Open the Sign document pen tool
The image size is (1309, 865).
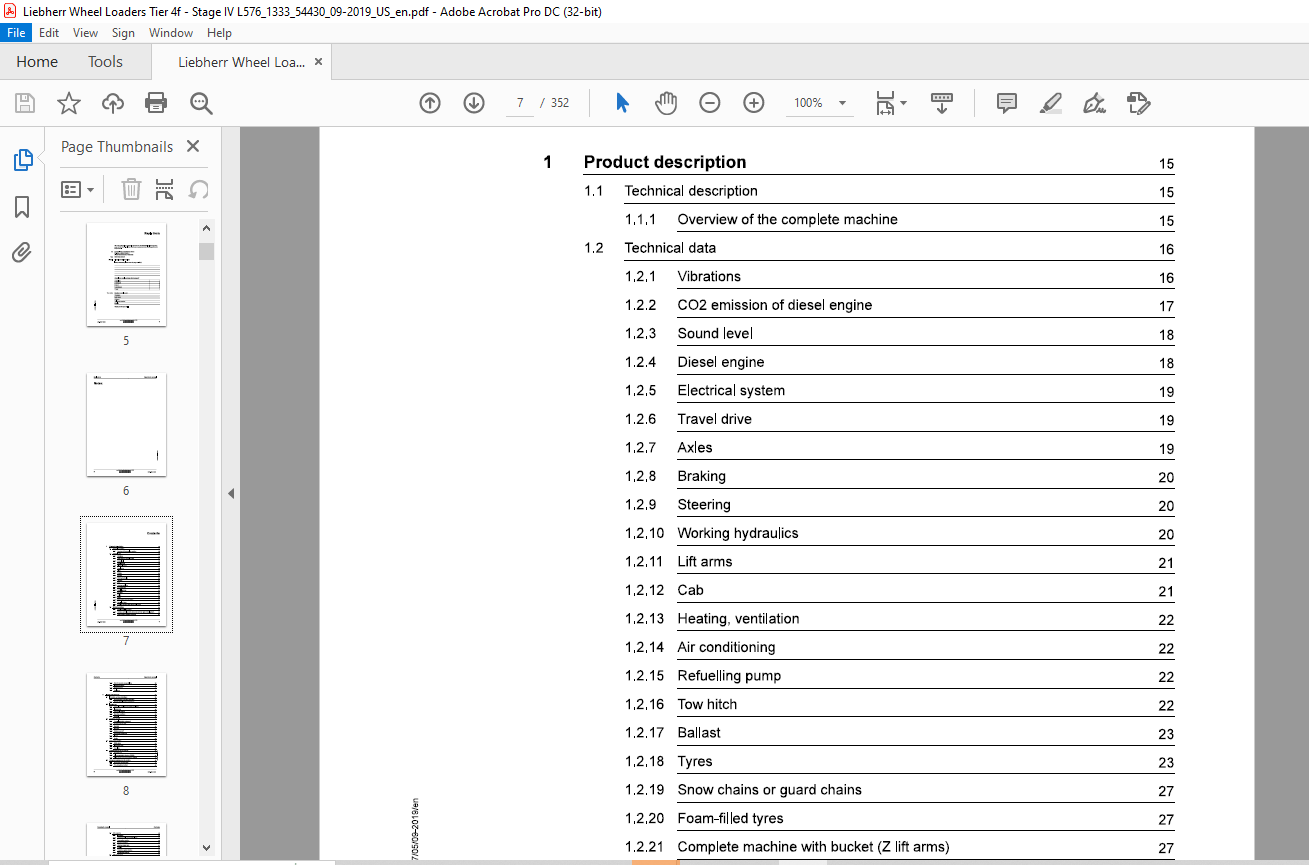[1095, 103]
